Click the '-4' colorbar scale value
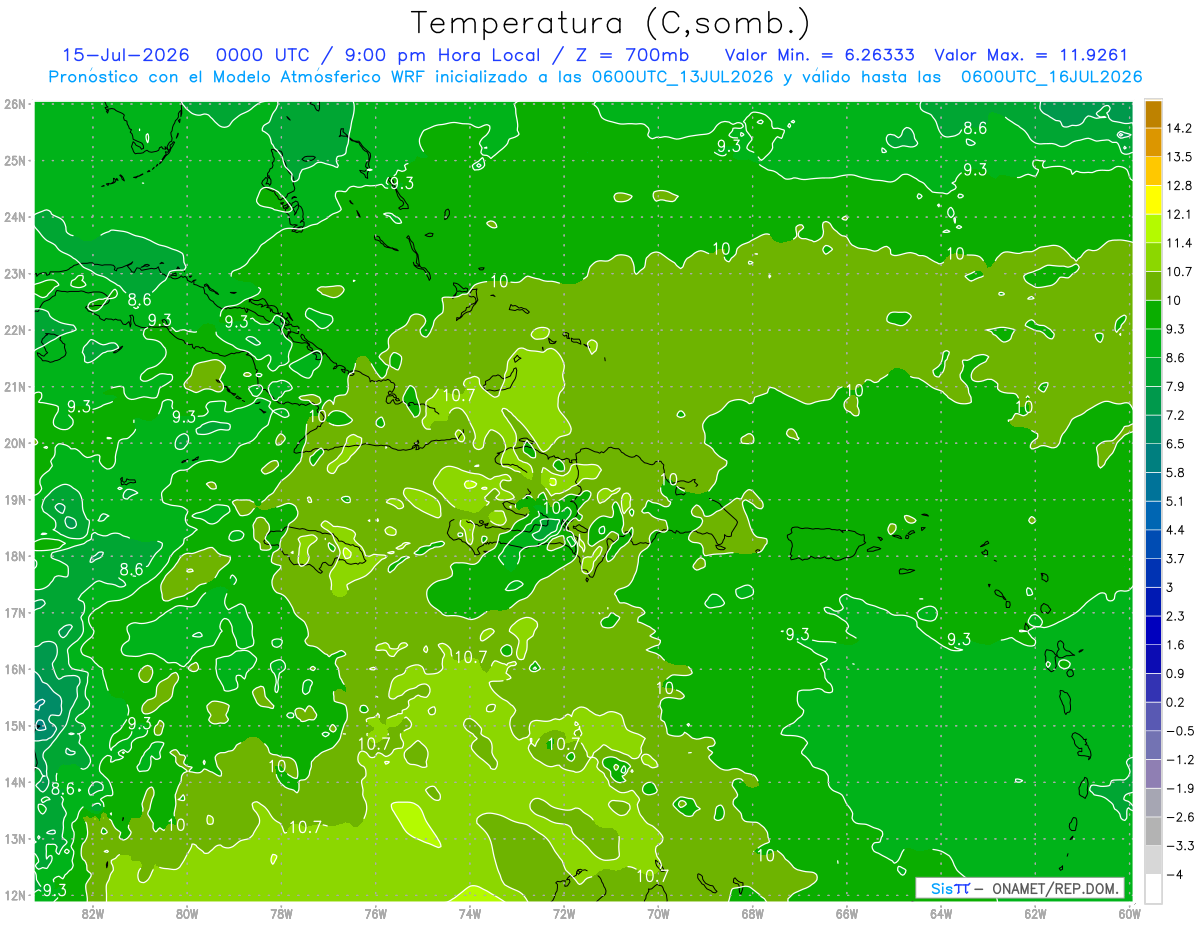1200x927 pixels. click(x=1174, y=874)
